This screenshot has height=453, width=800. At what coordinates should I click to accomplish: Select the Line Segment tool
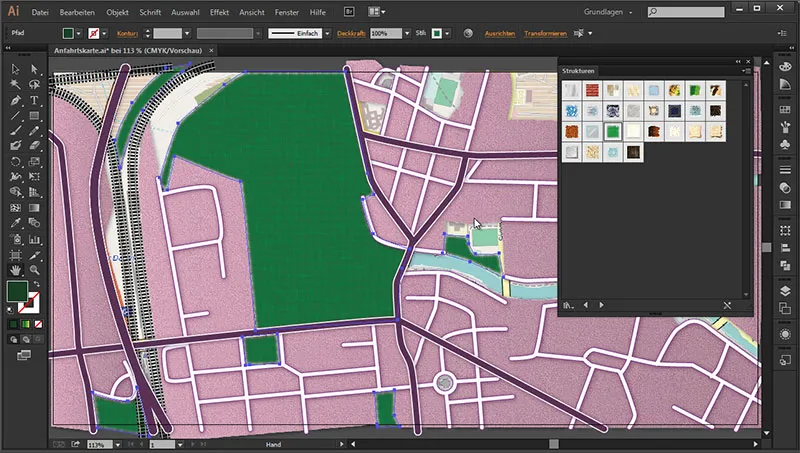click(x=15, y=116)
